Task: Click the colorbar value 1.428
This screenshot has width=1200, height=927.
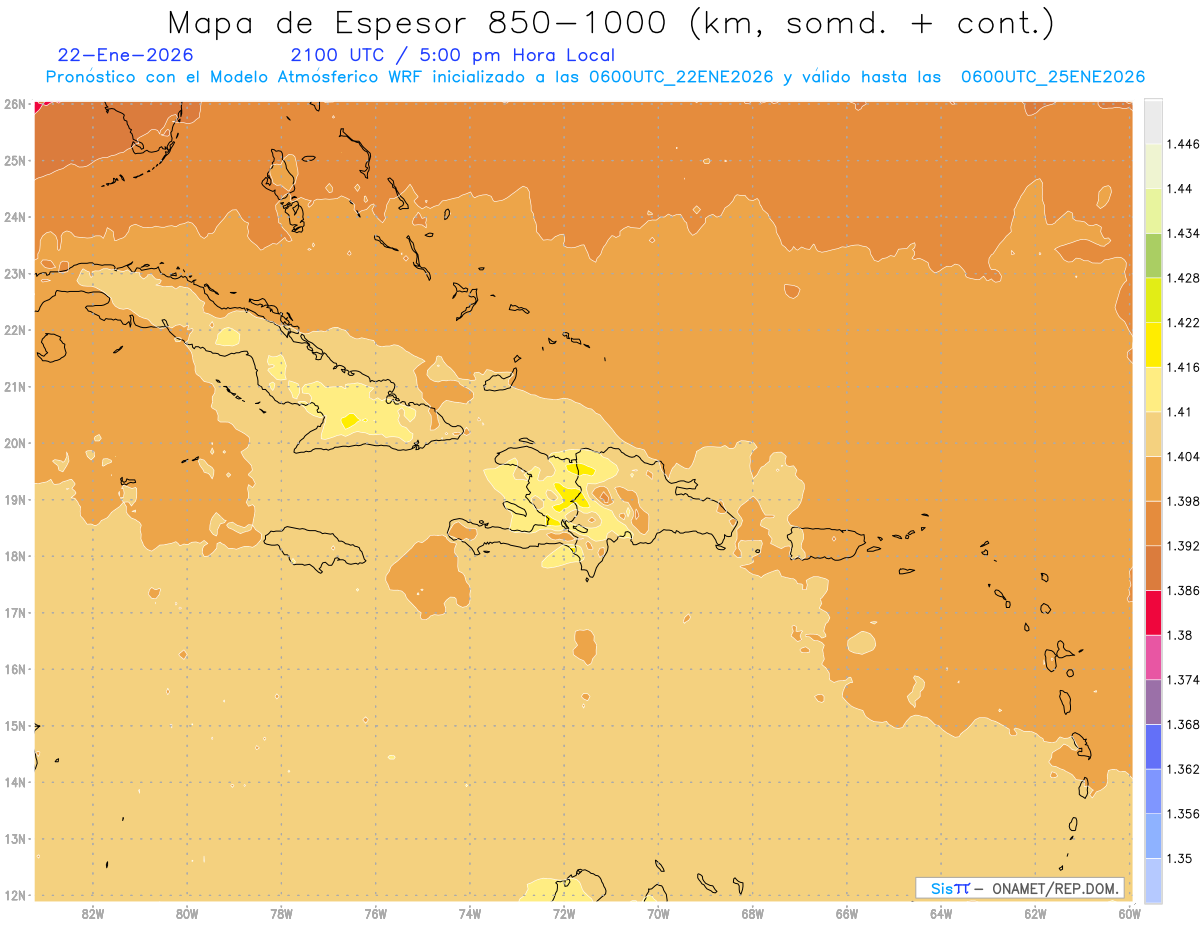Action: click(x=1183, y=278)
